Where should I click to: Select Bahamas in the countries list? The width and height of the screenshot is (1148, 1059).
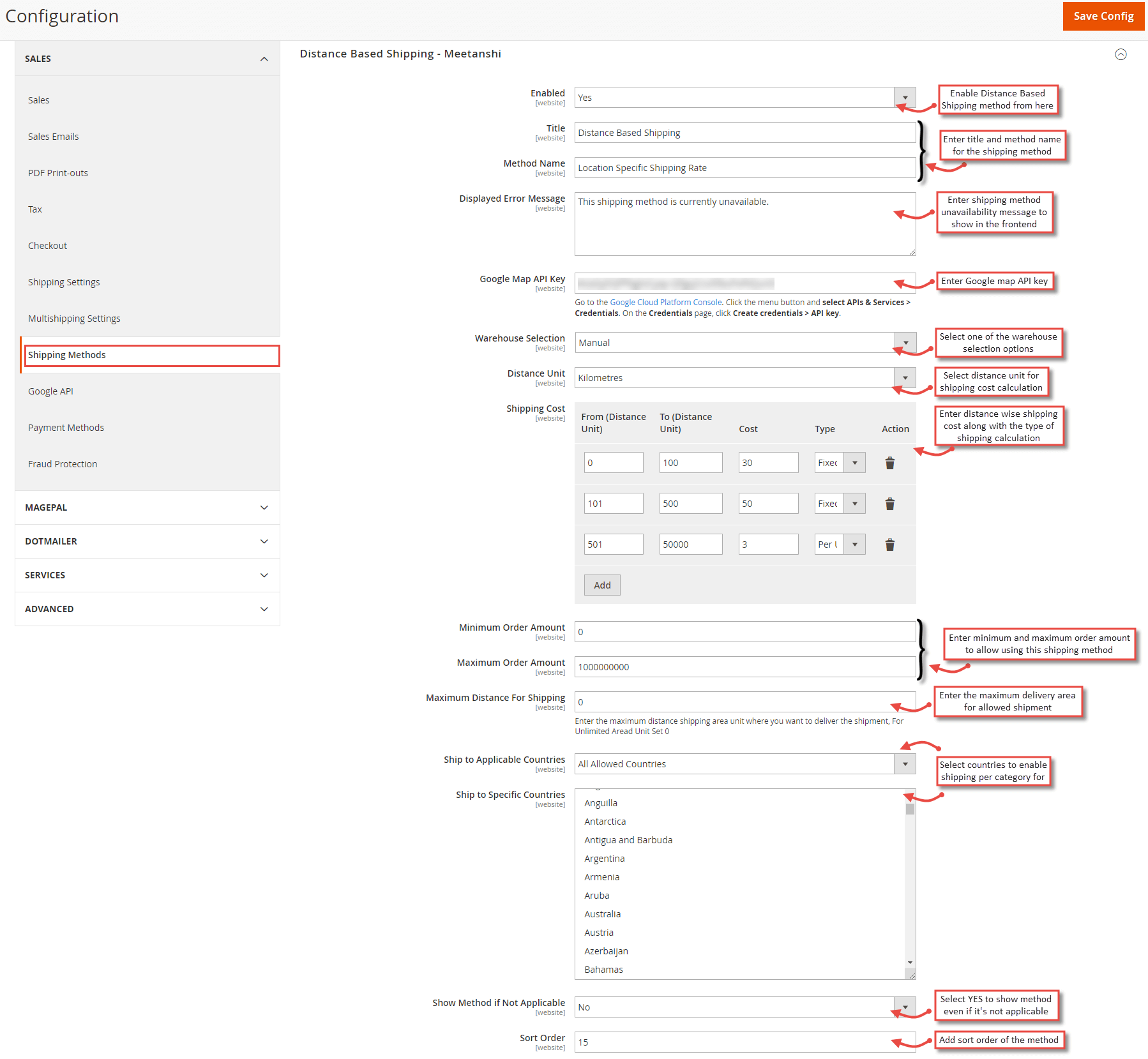tap(740, 970)
